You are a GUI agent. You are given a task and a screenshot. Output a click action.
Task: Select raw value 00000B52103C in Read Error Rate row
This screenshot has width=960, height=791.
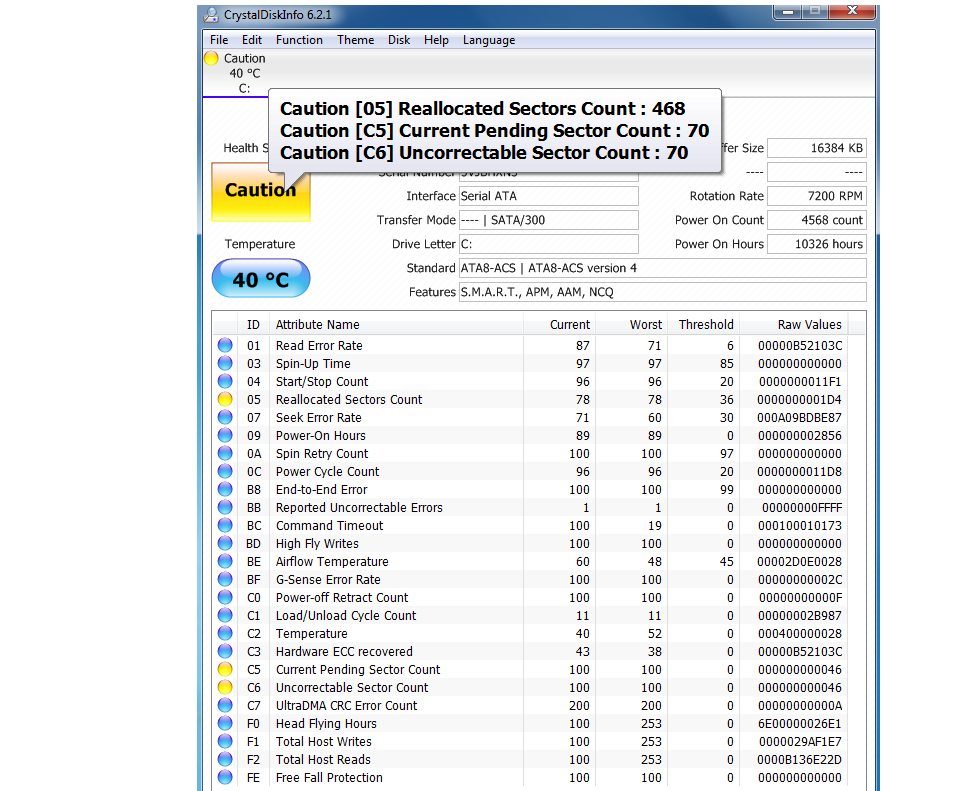click(800, 345)
